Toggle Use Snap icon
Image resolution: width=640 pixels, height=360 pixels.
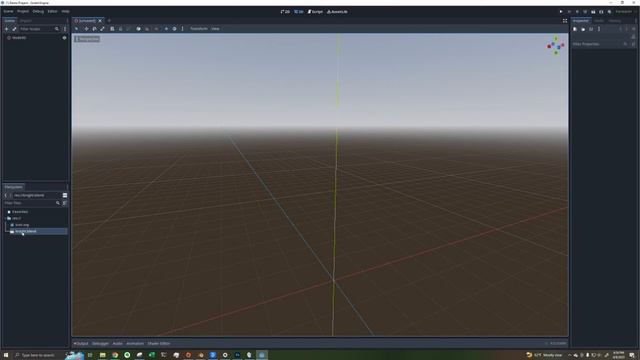147,29
